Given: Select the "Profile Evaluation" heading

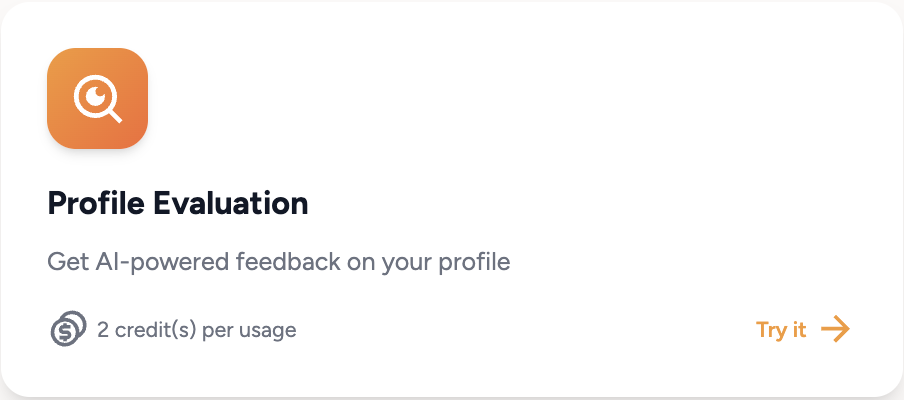Looking at the screenshot, I should 177,204.
